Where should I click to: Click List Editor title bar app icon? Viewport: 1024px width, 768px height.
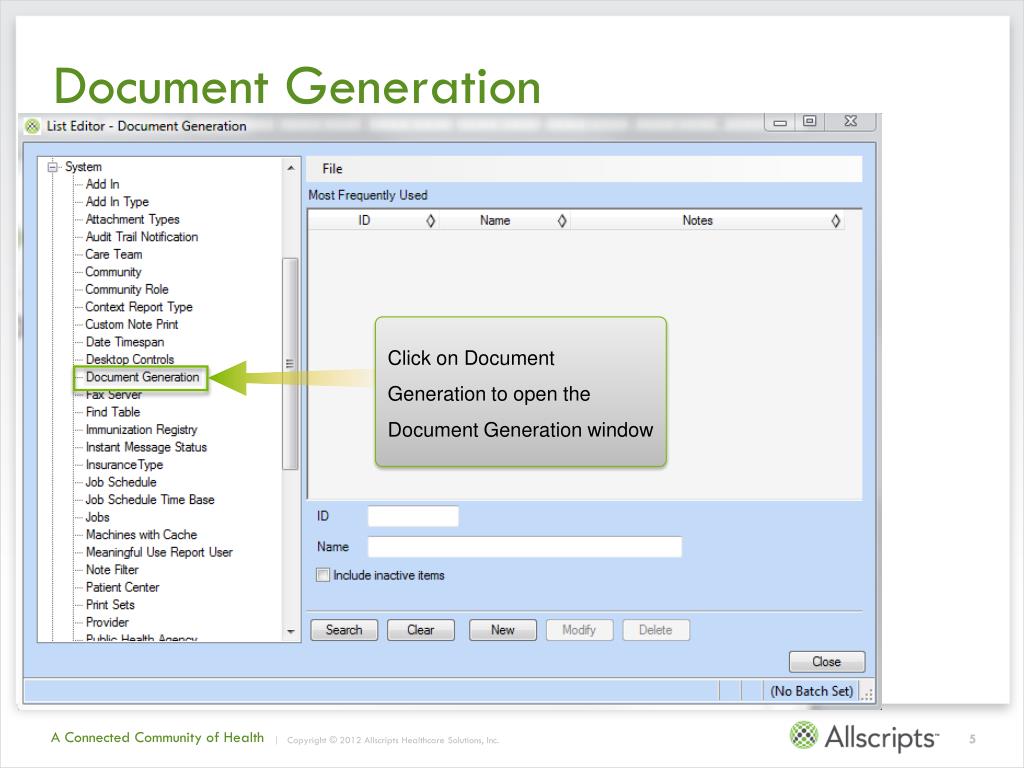point(32,126)
